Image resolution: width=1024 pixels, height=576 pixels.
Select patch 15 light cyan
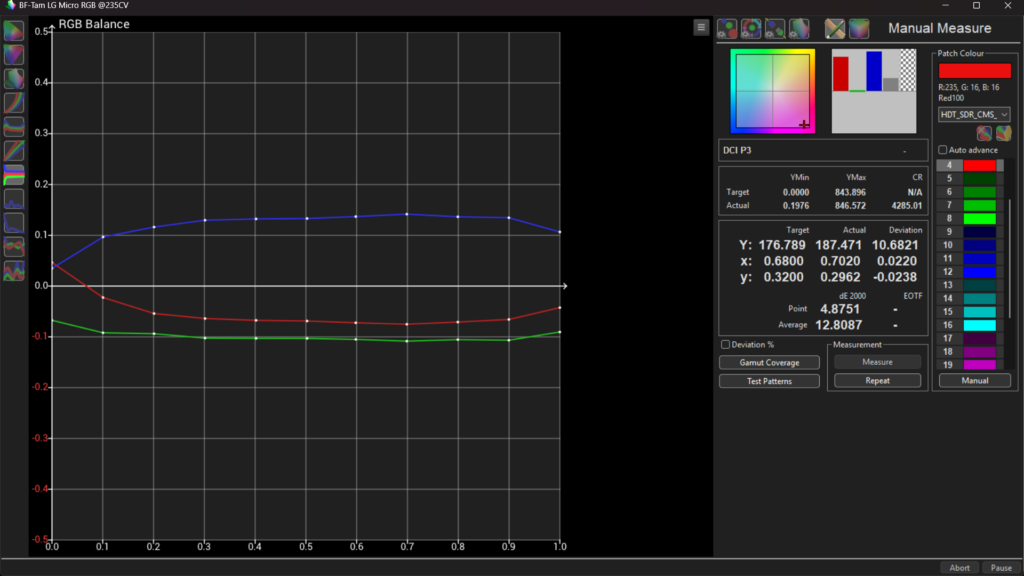pyautogui.click(x=970, y=312)
